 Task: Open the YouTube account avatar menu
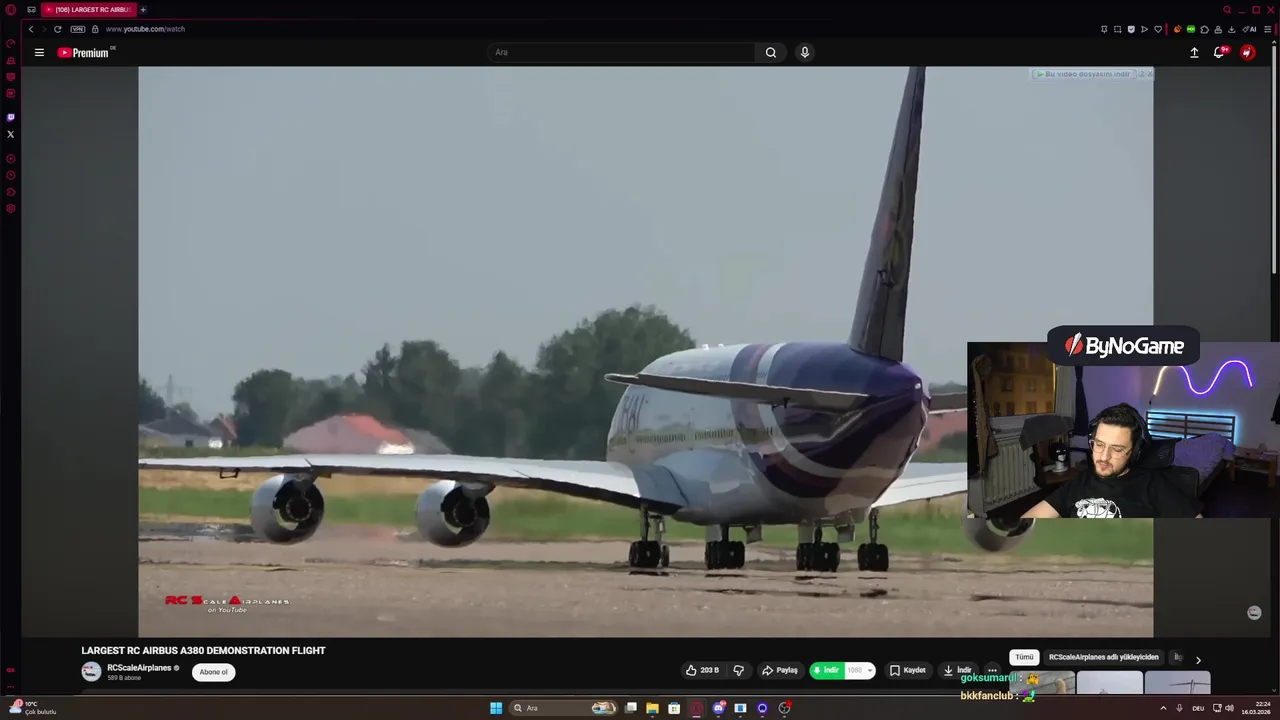[1247, 53]
